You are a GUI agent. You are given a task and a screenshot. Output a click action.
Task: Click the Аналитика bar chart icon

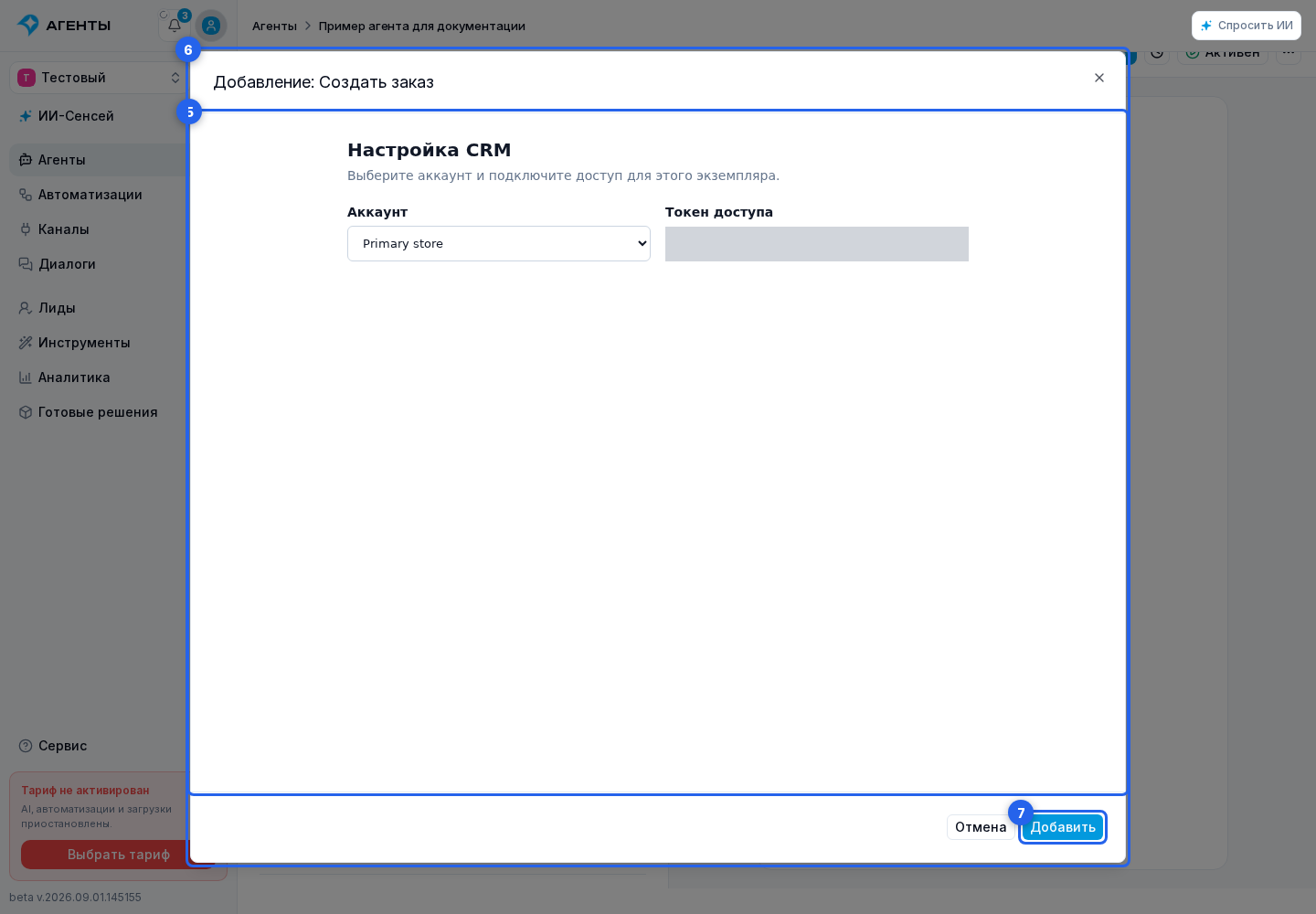click(26, 377)
